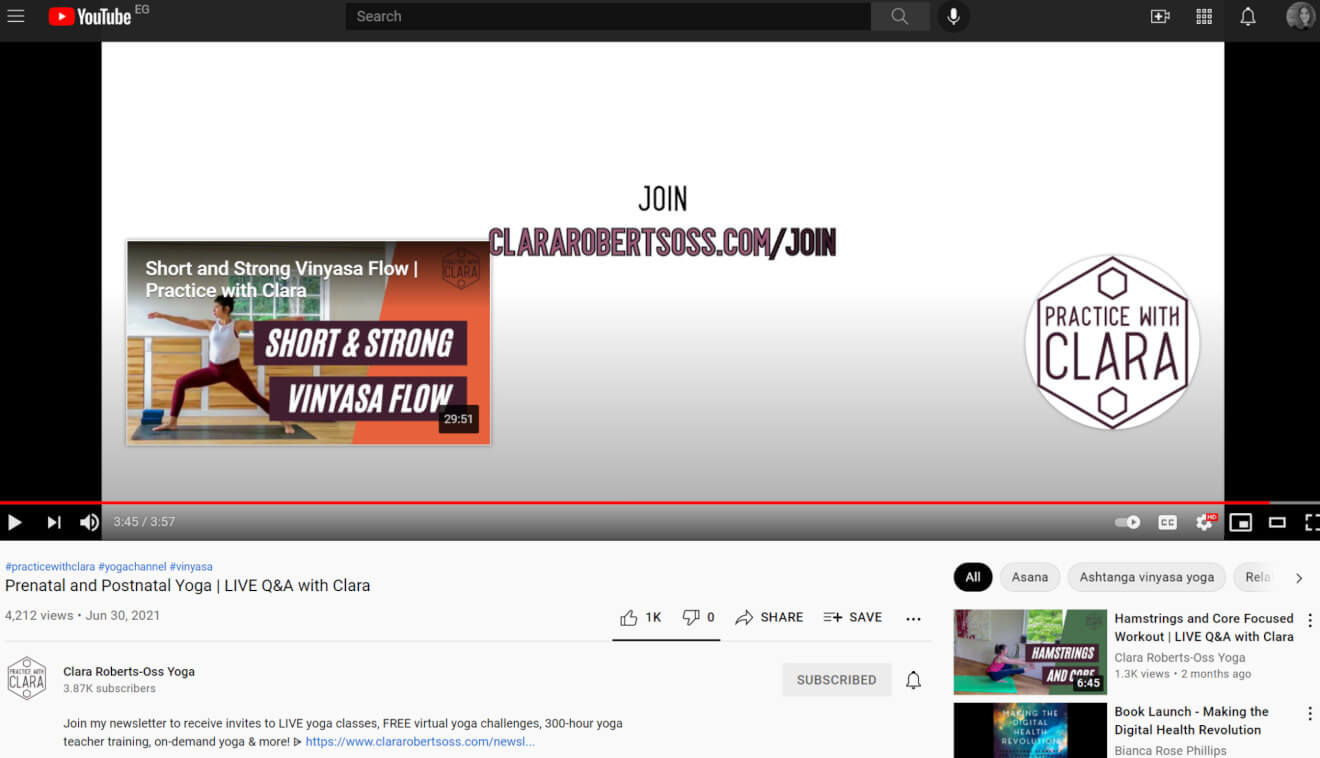
Task: Open the Hamstrings and Core video thumbnail
Action: [x=1030, y=652]
